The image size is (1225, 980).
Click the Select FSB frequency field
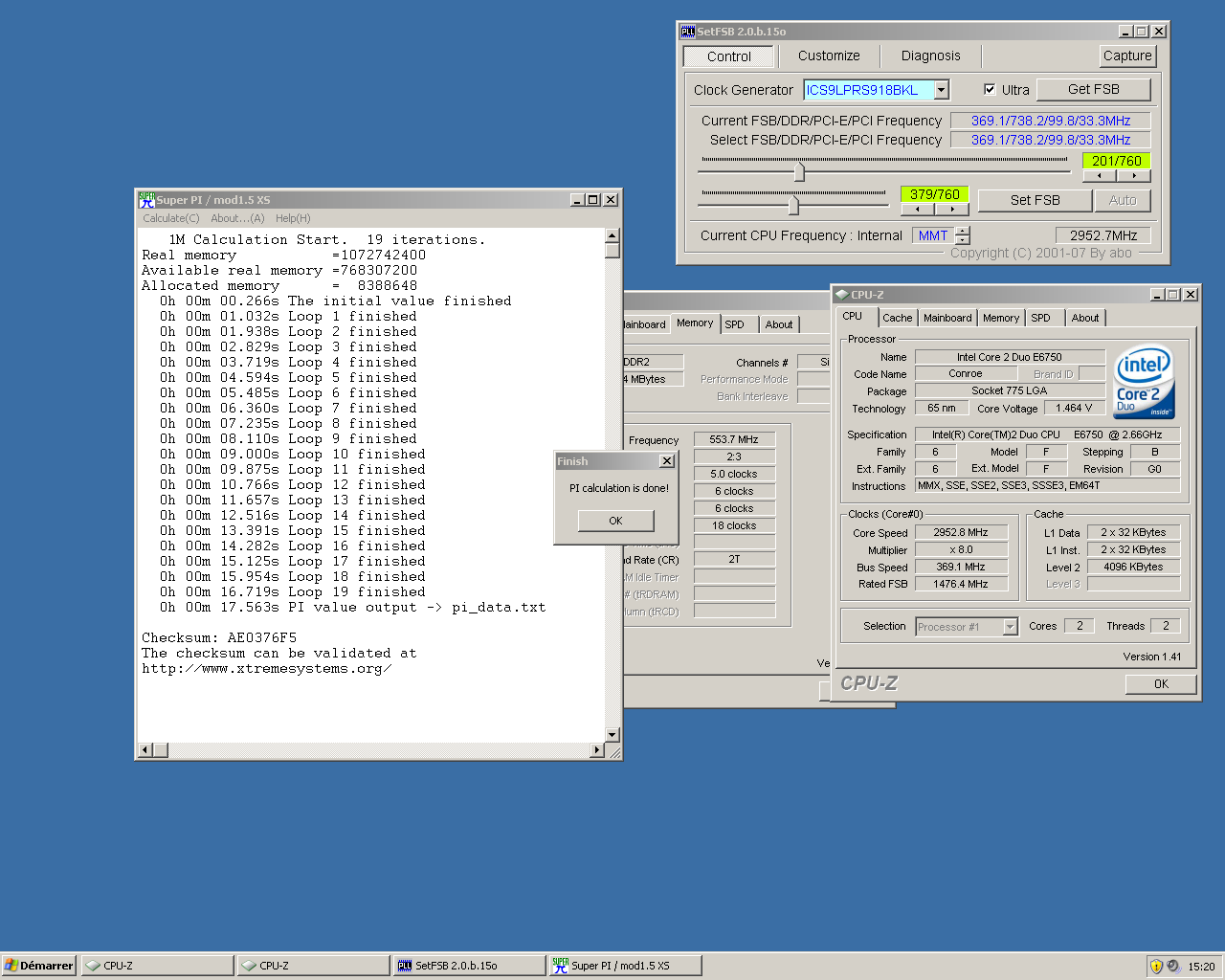coord(1050,140)
